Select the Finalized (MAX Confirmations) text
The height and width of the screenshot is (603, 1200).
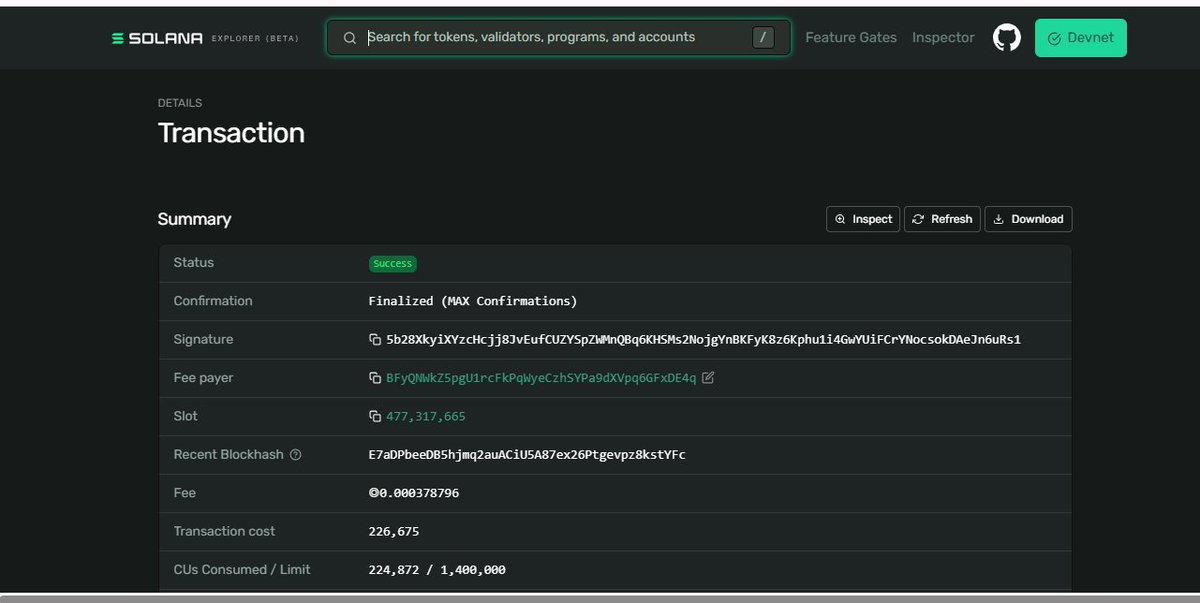point(473,301)
